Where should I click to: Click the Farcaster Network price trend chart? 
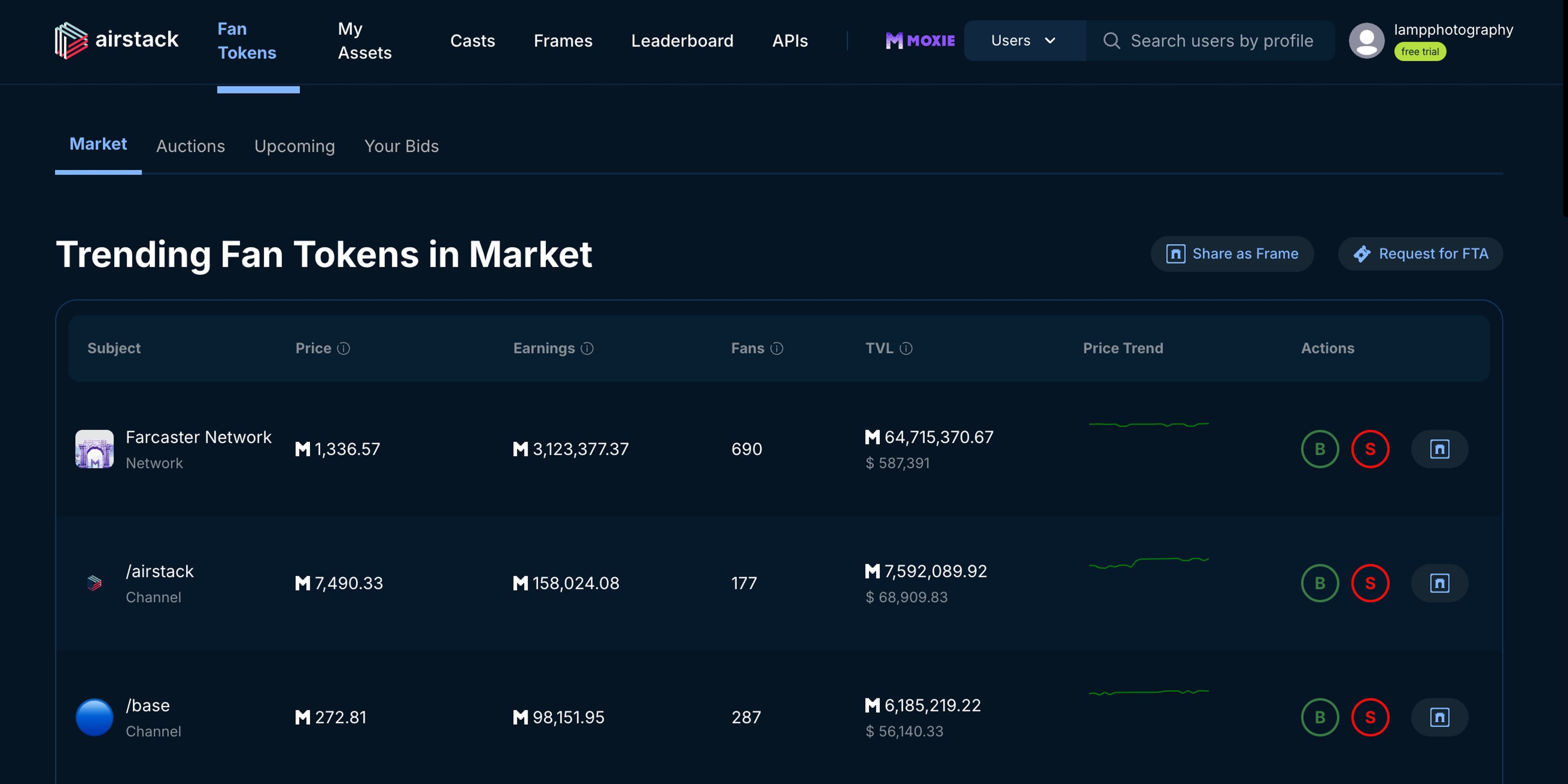click(x=1149, y=424)
